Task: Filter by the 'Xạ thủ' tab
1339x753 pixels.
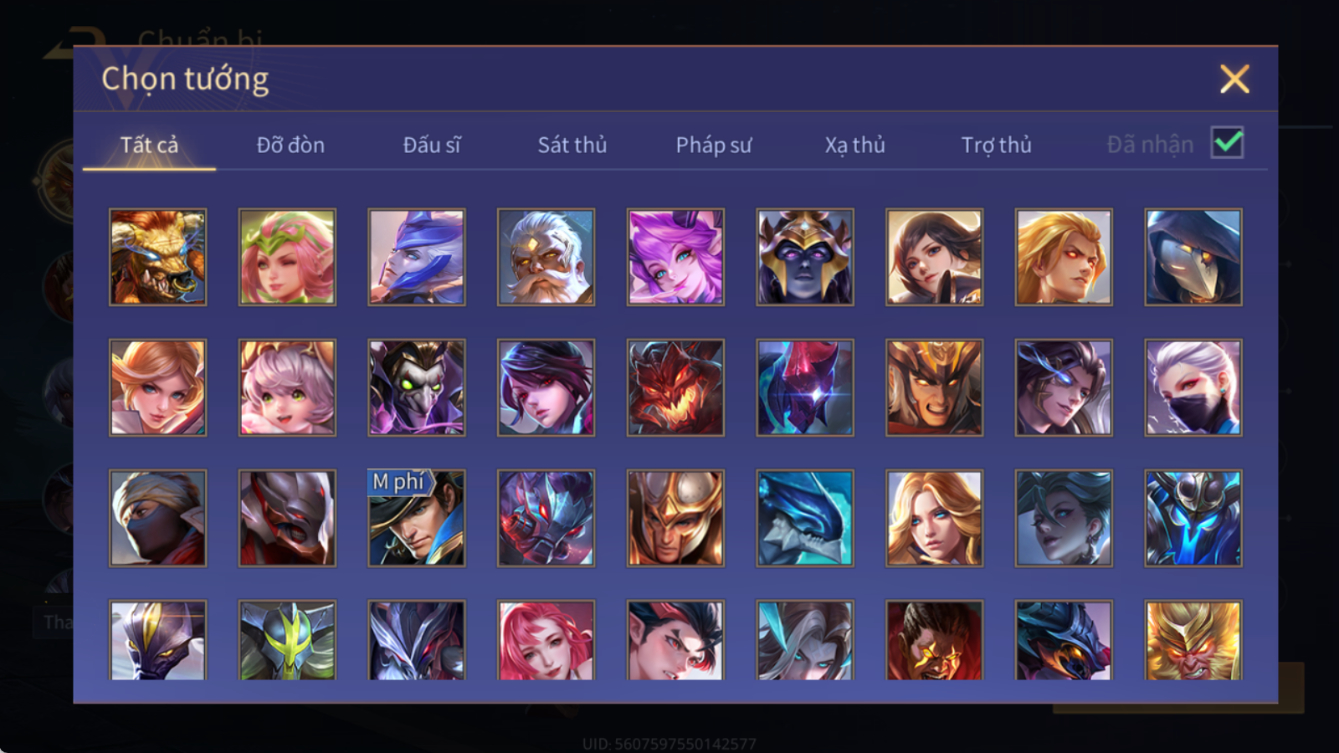Action: click(855, 145)
